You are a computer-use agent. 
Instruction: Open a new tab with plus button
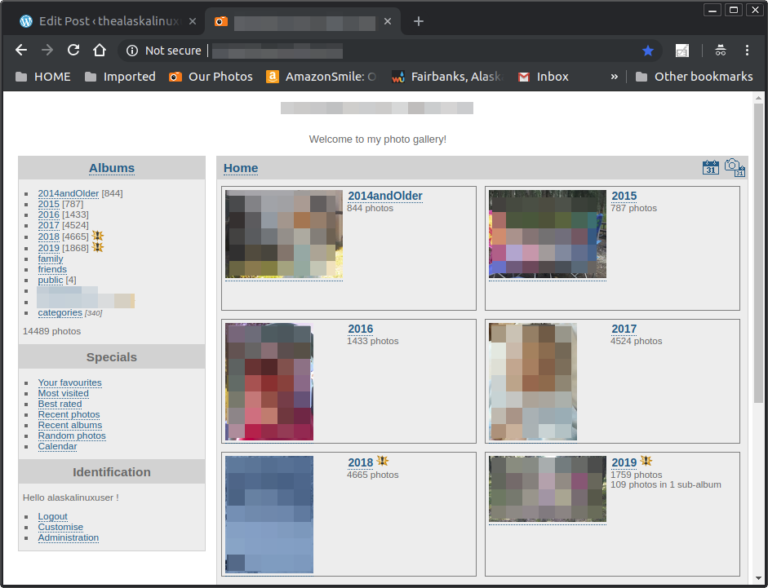tap(418, 21)
